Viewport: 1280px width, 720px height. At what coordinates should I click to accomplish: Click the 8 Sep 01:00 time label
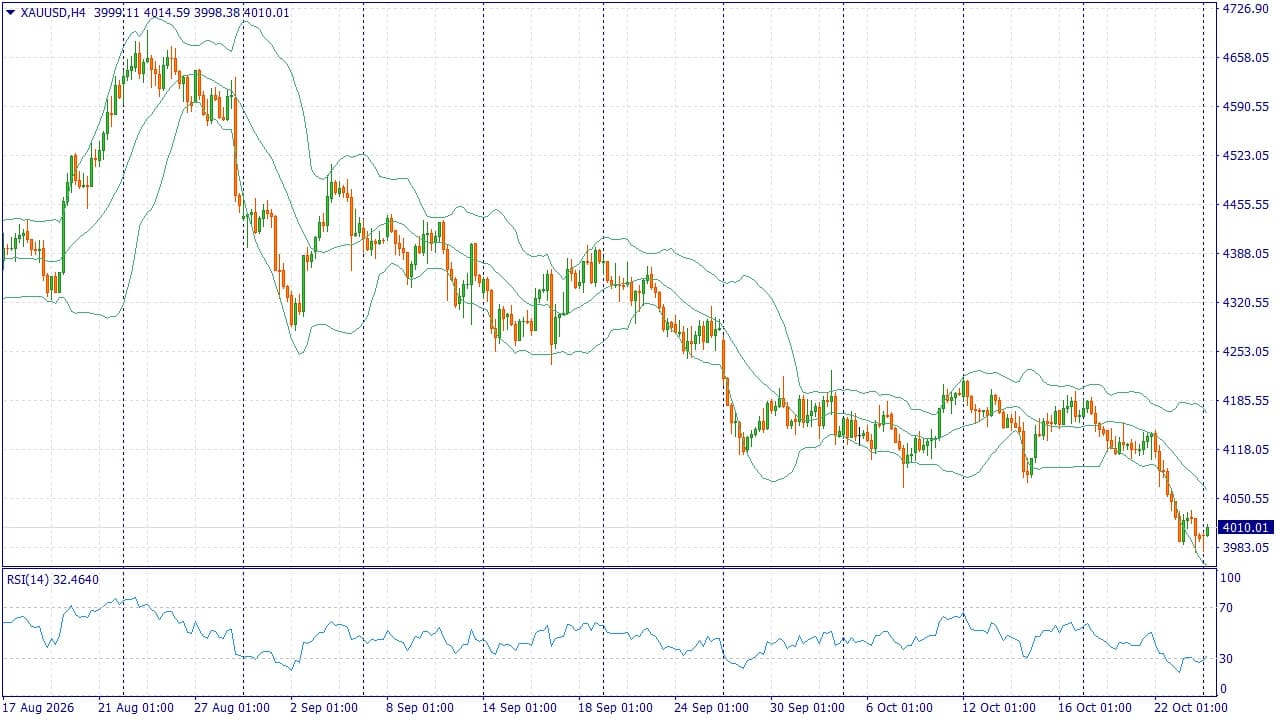(420, 708)
